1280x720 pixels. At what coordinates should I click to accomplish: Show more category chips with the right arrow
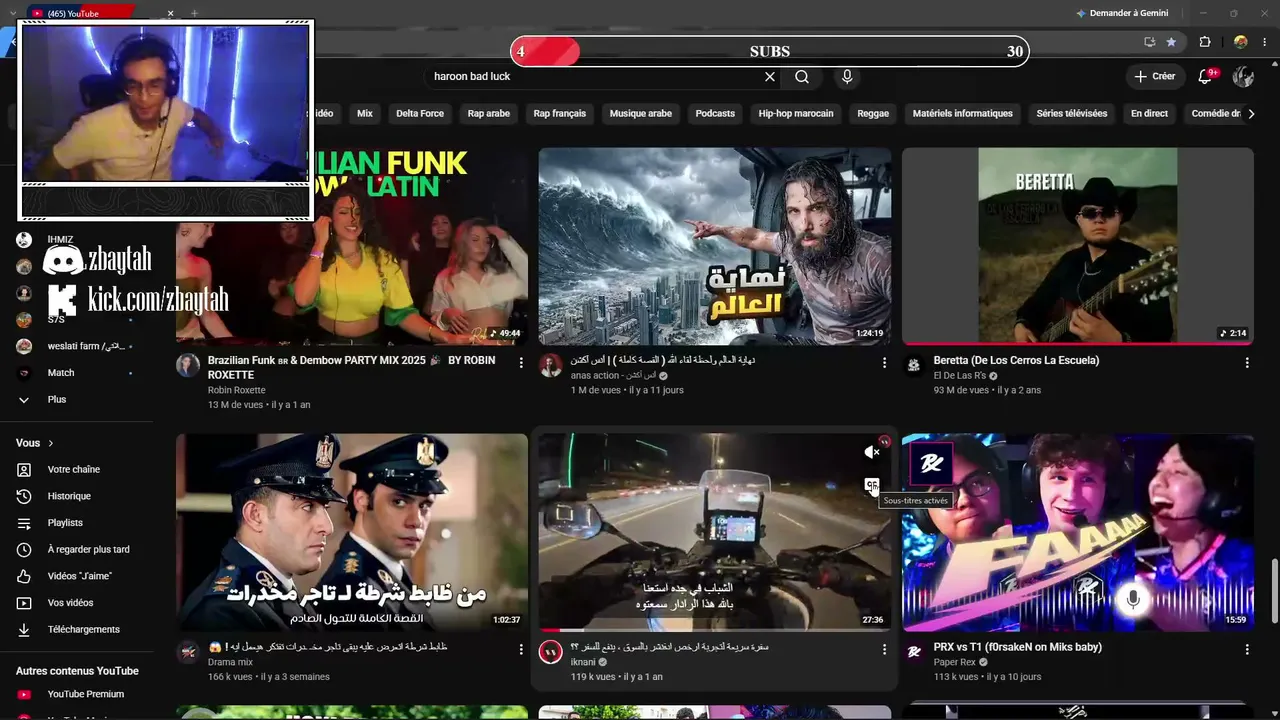[1251, 114]
